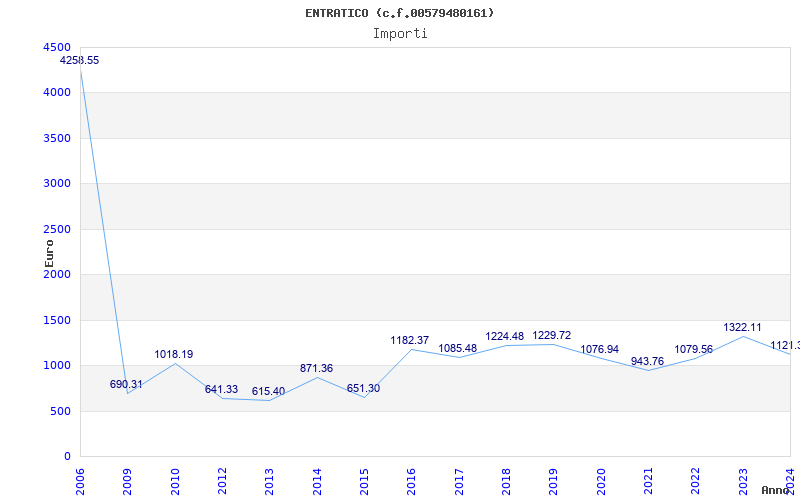Click the y-axis value 1000
The width and height of the screenshot is (800, 500).
57,365
